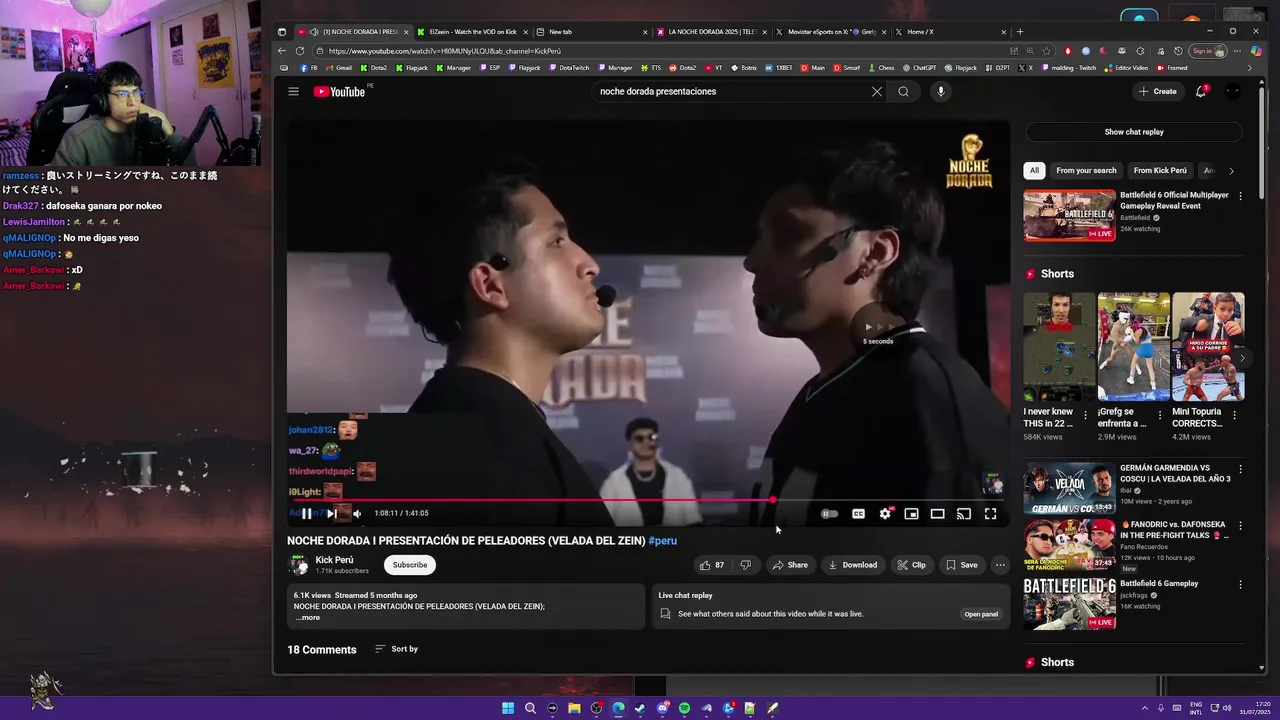Run the YouTube search magnifier button
Screen dimensions: 1280x720
[x=903, y=91]
